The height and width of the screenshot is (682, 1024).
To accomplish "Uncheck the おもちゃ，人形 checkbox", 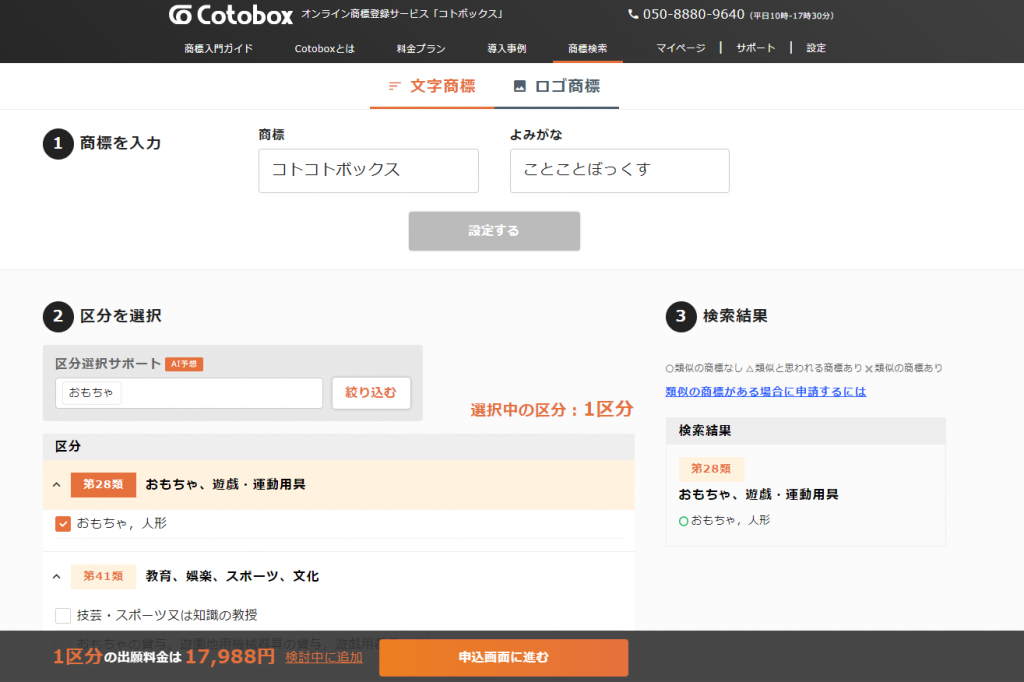I will pyautogui.click(x=62, y=523).
